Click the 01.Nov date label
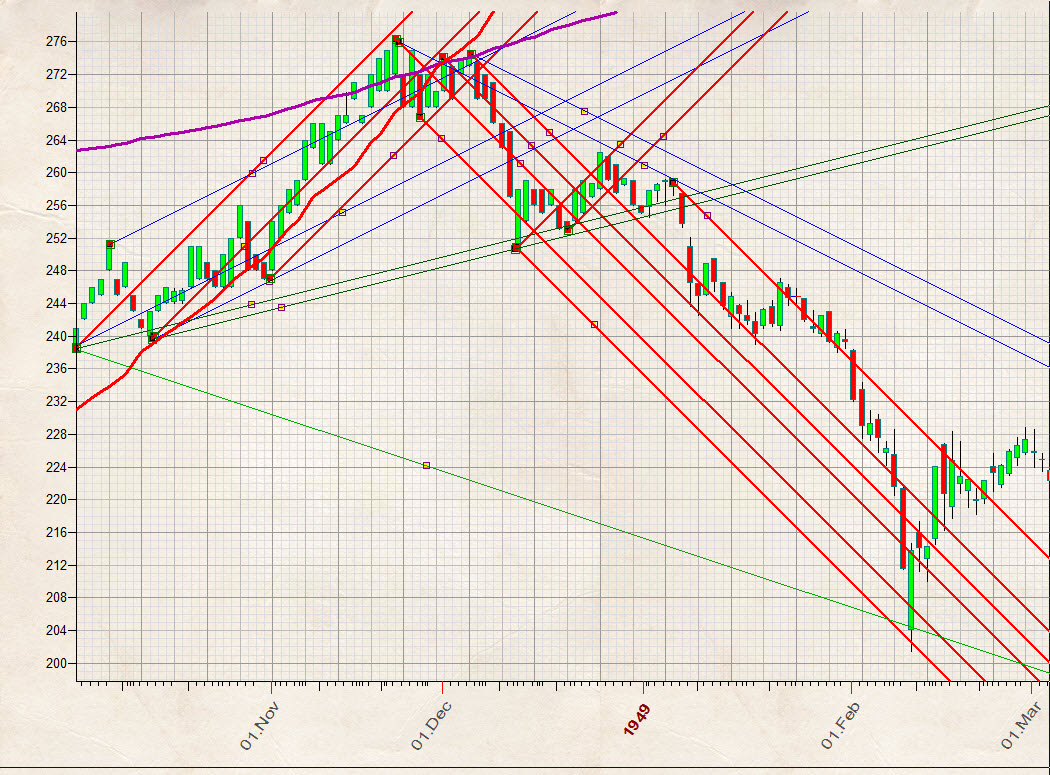 click(259, 729)
